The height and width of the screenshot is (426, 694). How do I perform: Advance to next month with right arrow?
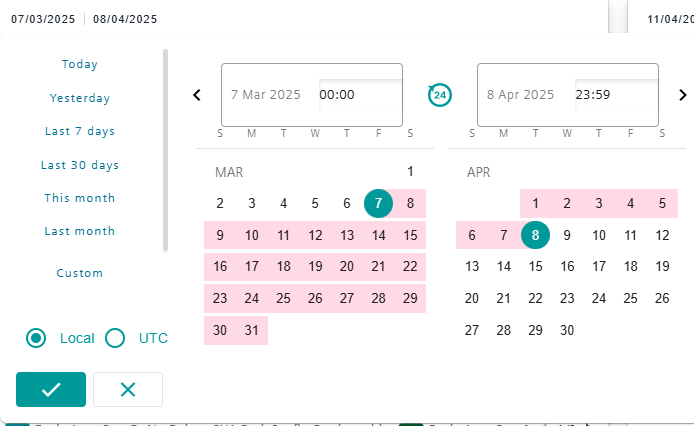(682, 95)
